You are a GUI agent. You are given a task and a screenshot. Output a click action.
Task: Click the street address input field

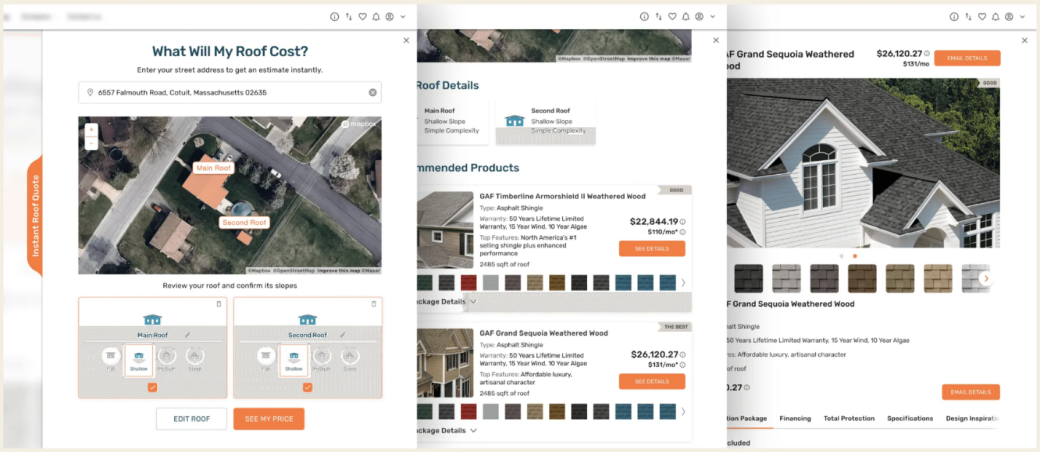coord(220,93)
